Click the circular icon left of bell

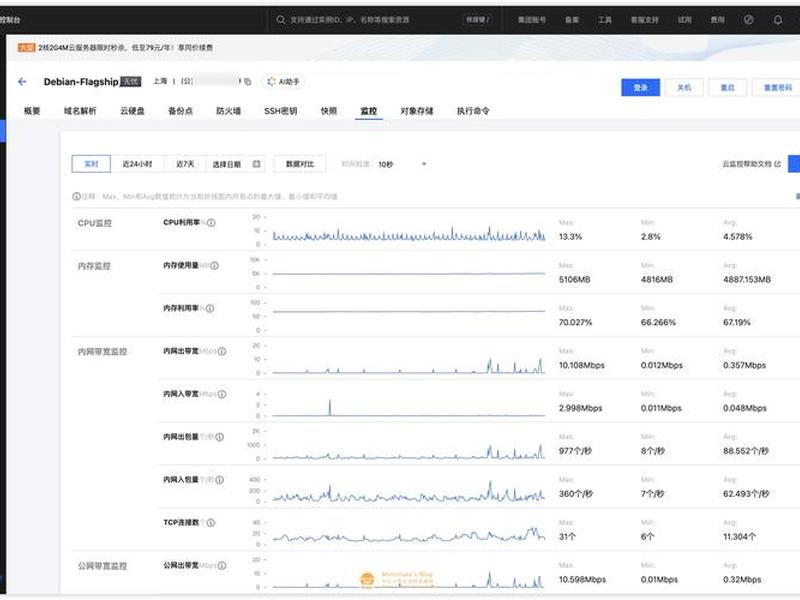[x=748, y=20]
